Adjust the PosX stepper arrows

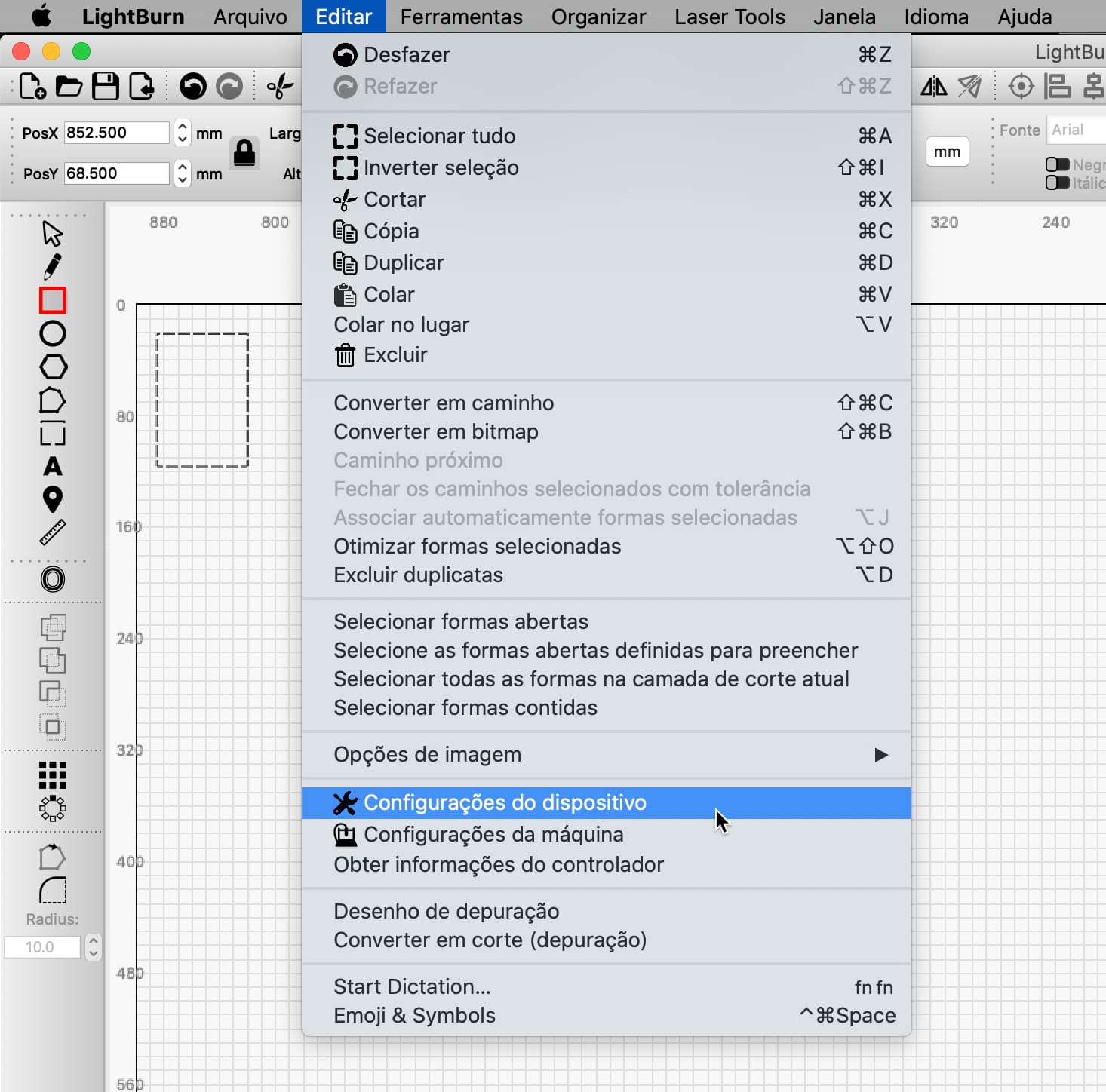[x=182, y=133]
